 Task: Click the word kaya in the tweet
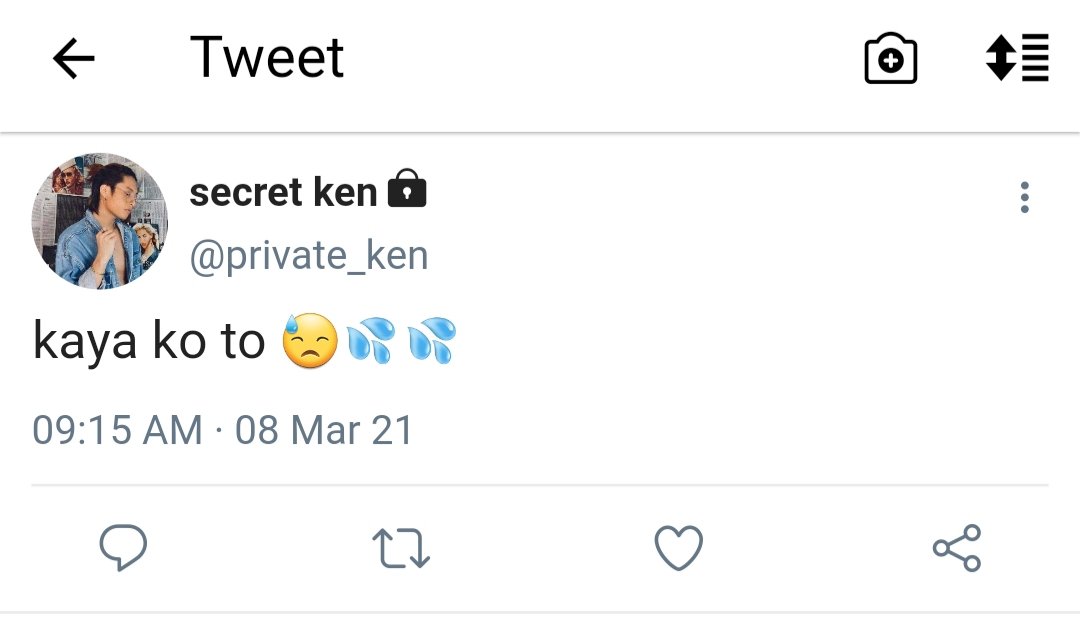(85, 342)
